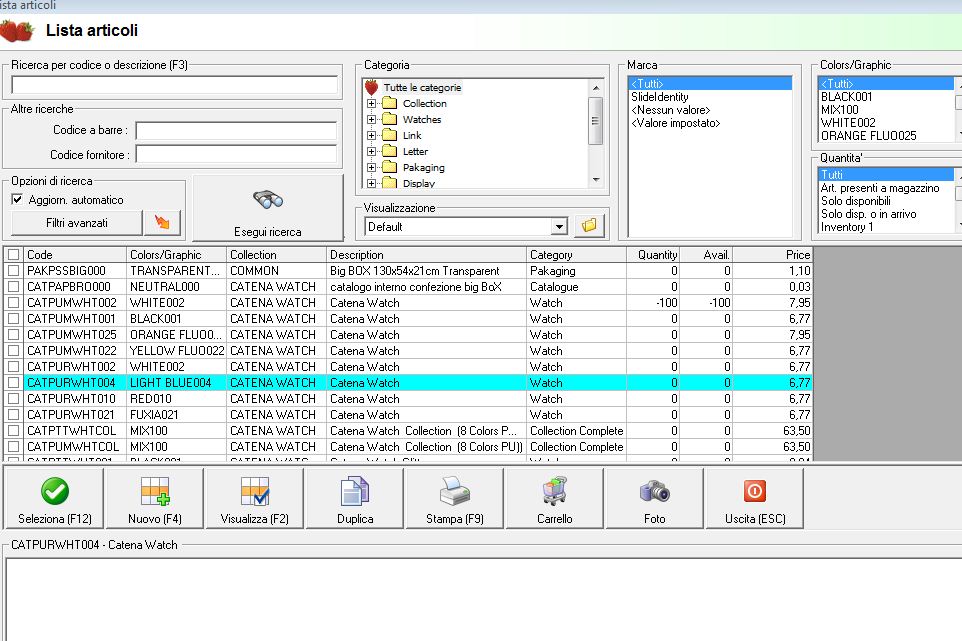The width and height of the screenshot is (962, 641).
Task: Click the category tree scroll-up arrow
Action: point(596,88)
